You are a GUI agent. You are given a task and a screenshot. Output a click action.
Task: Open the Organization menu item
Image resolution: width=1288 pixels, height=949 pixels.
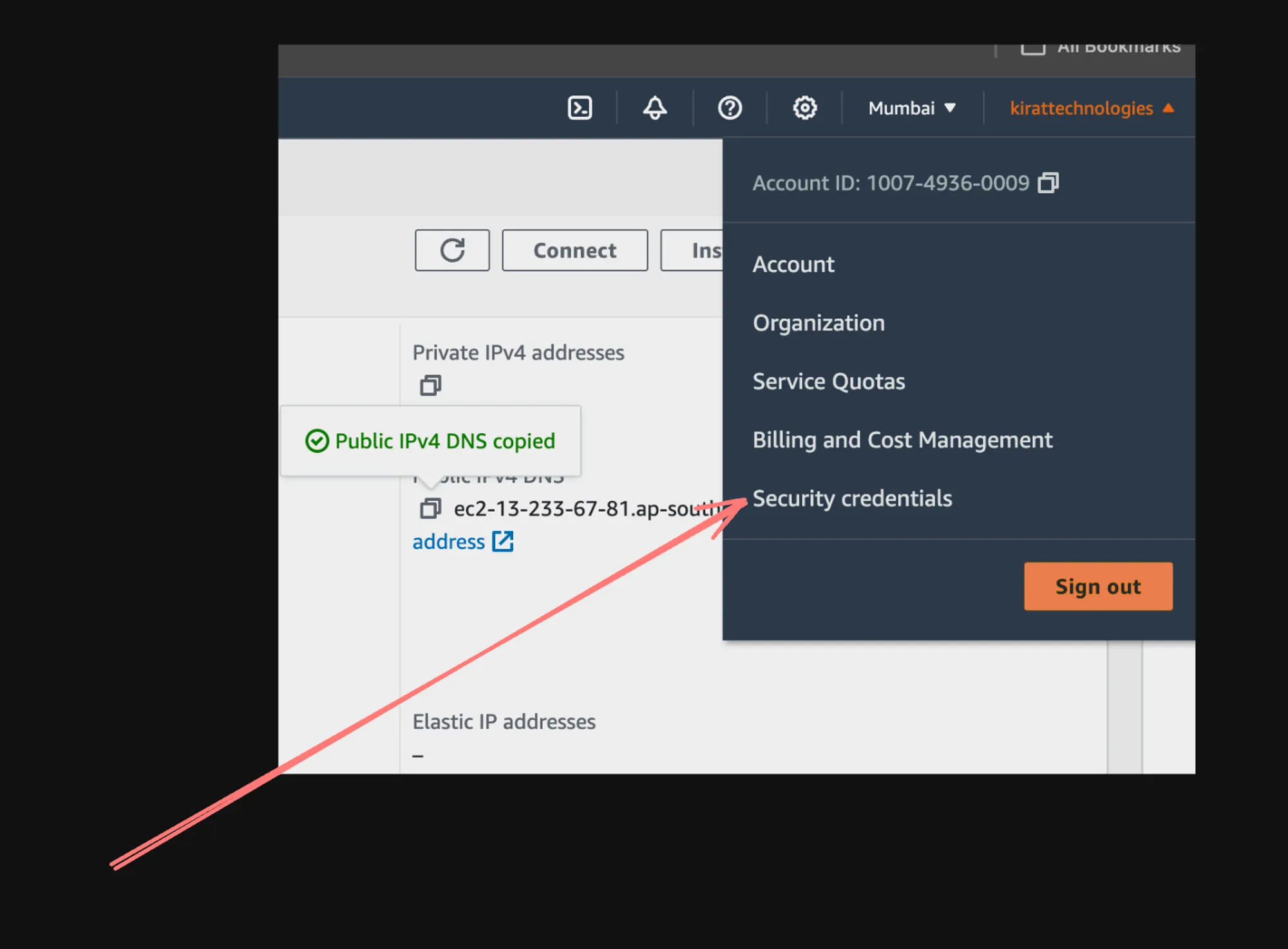(819, 323)
